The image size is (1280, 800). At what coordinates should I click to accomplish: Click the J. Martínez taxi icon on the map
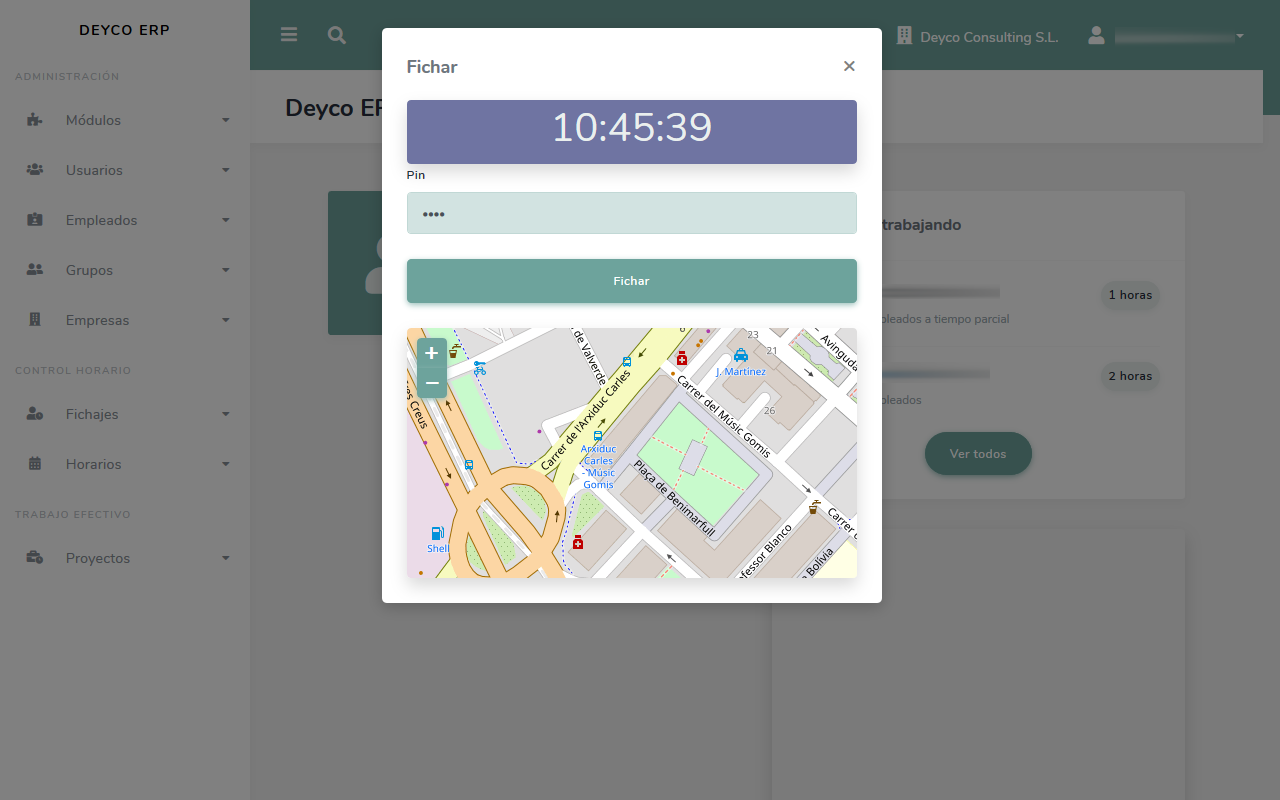click(x=741, y=355)
